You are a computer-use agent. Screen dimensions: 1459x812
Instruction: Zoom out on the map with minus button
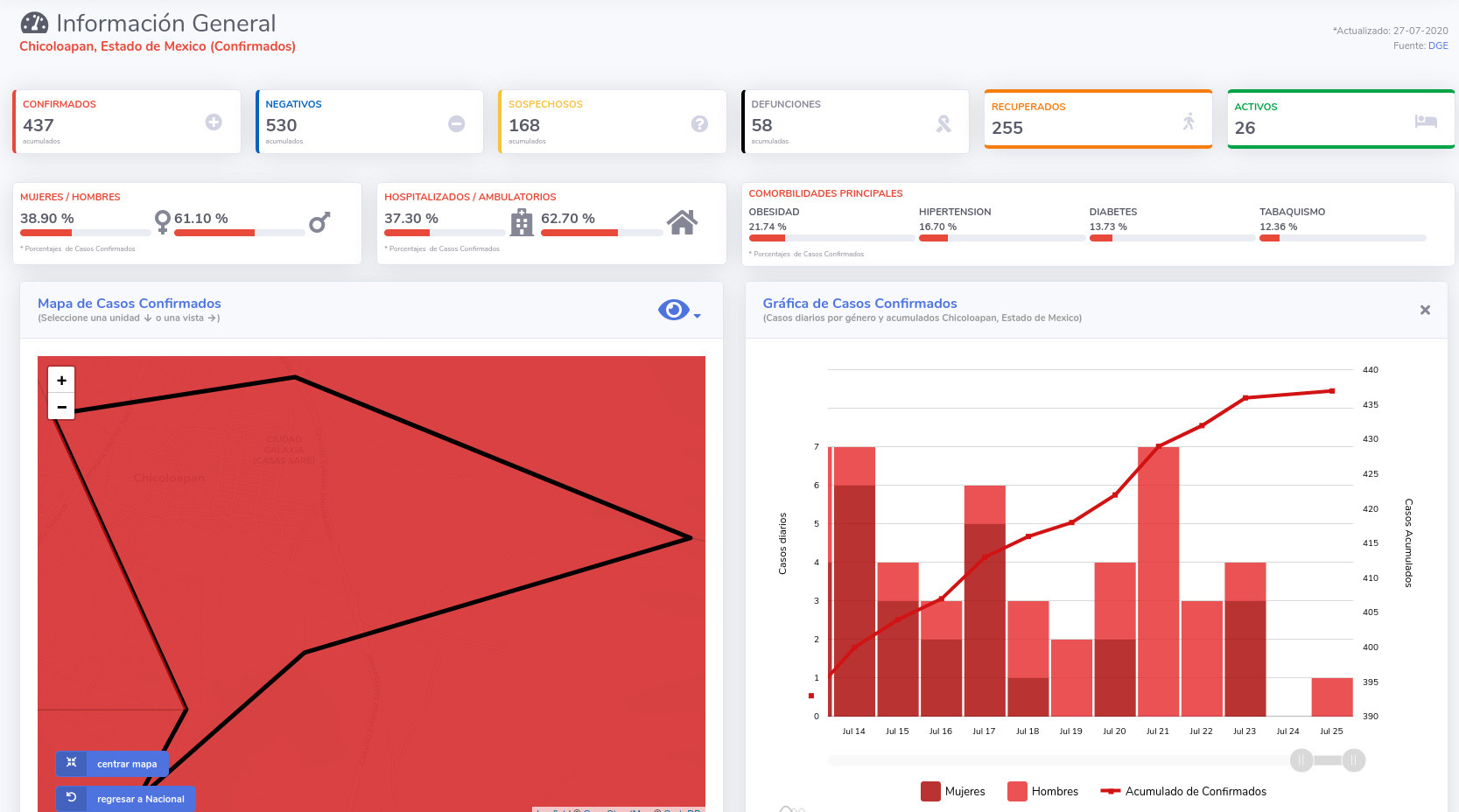click(x=61, y=407)
